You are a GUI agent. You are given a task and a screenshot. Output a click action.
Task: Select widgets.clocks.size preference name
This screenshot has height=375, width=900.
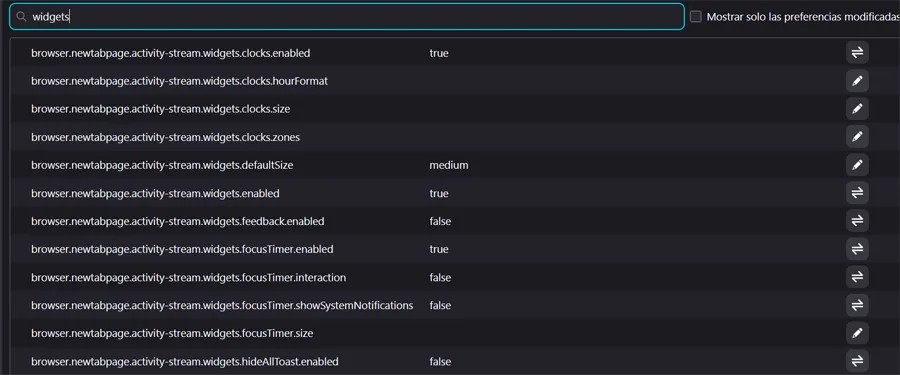pos(160,109)
